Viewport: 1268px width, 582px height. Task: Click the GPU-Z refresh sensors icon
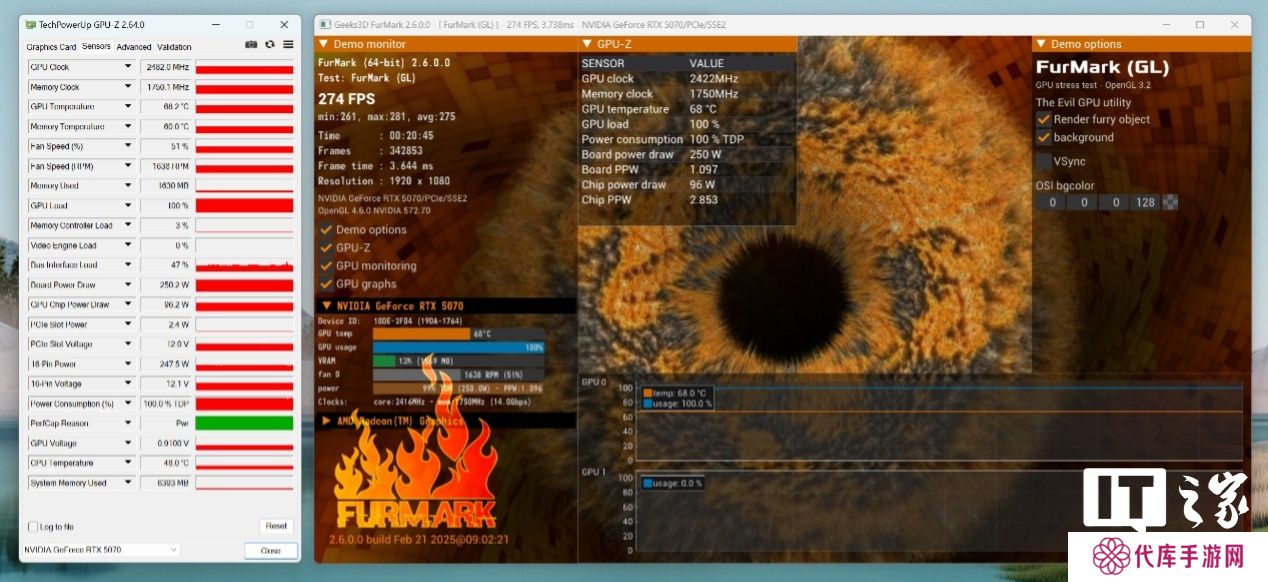(x=270, y=45)
